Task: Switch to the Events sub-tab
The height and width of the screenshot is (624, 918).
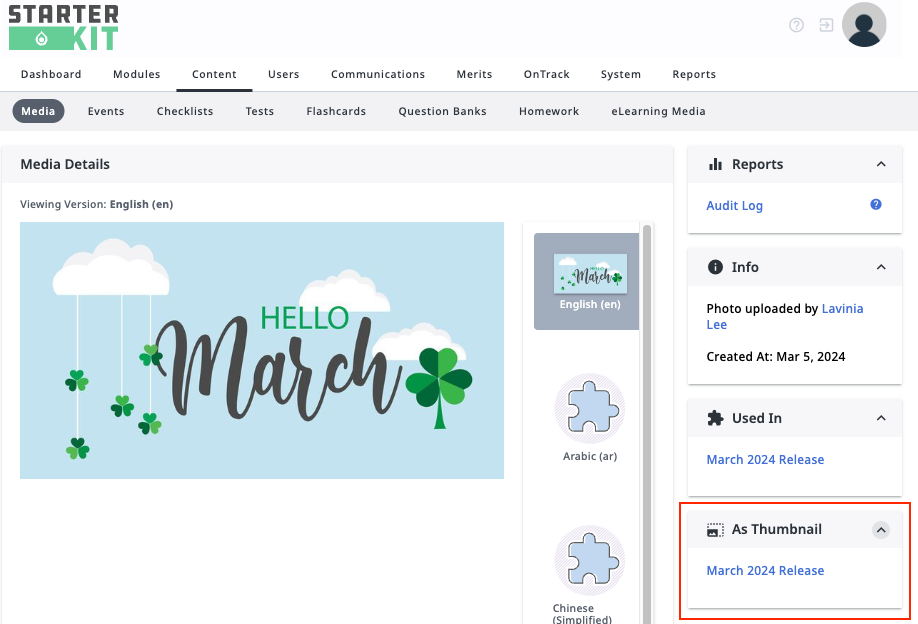Action: point(106,111)
